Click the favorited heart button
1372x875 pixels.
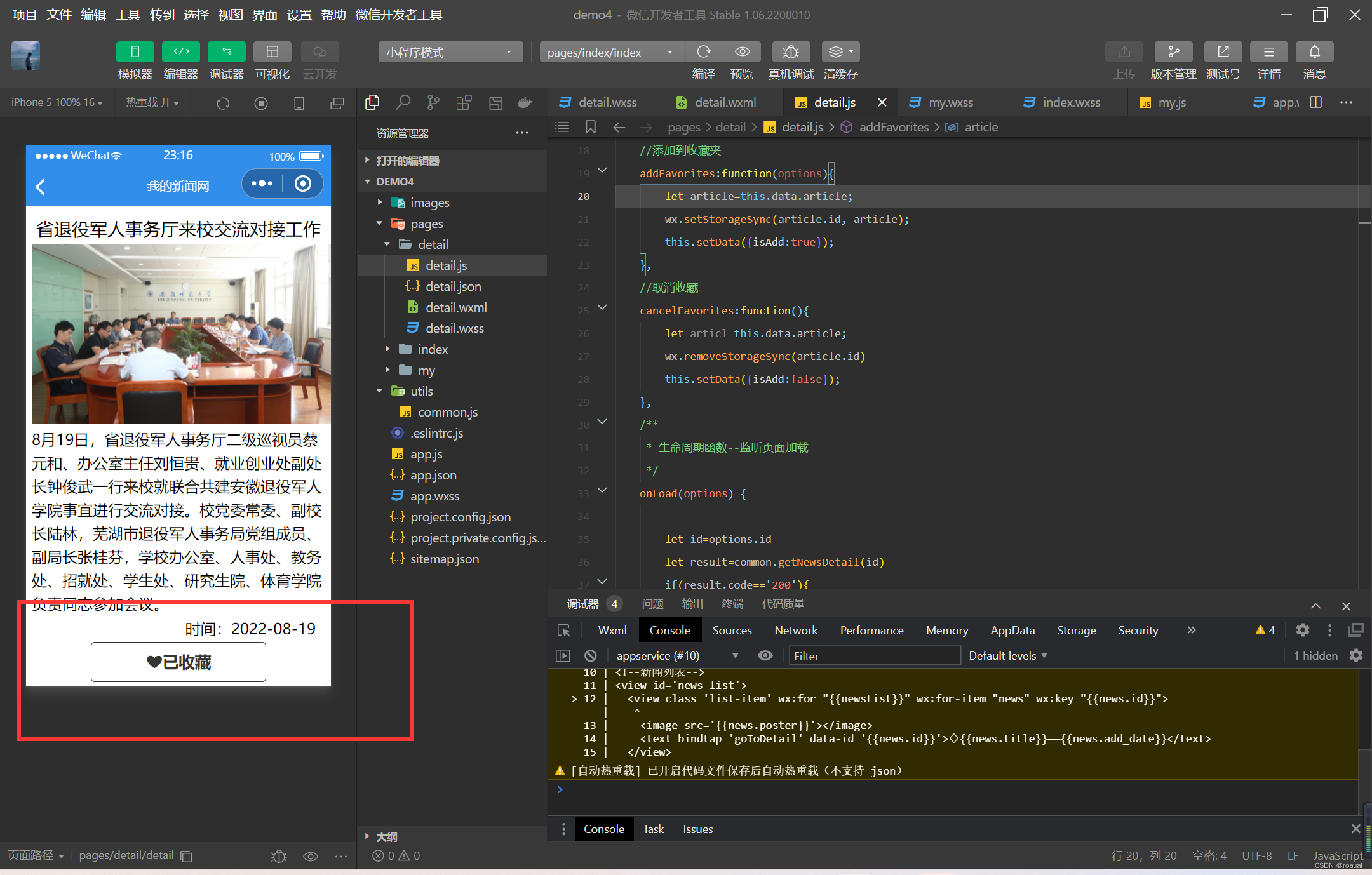click(178, 662)
